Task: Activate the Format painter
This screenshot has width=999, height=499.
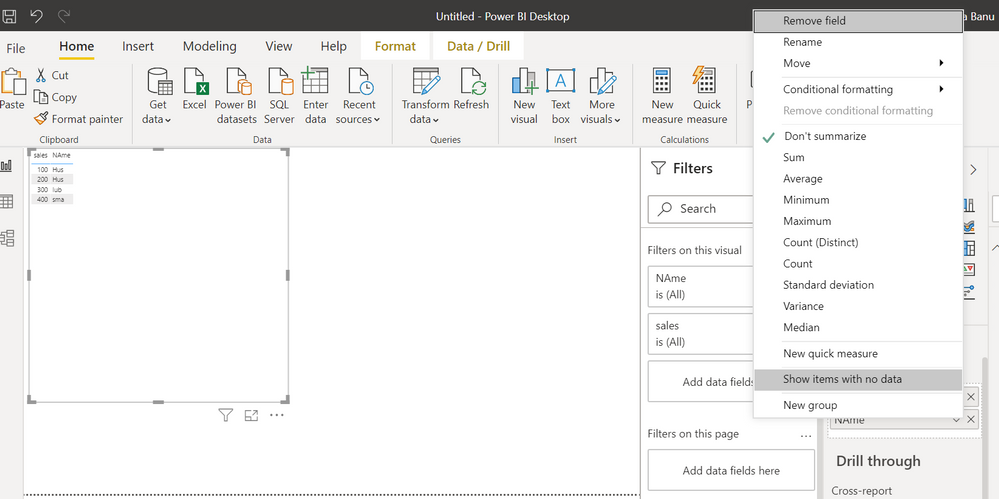Action: [78, 119]
